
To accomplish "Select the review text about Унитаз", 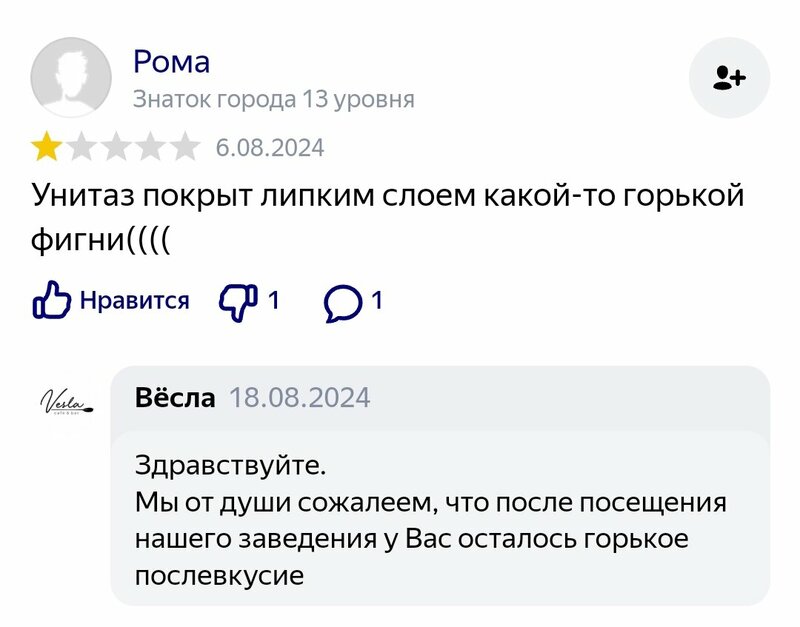I will coord(388,217).
